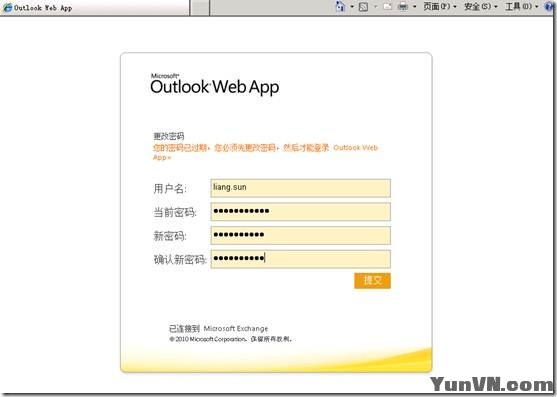Click the 确认新密码 password field

301,259
